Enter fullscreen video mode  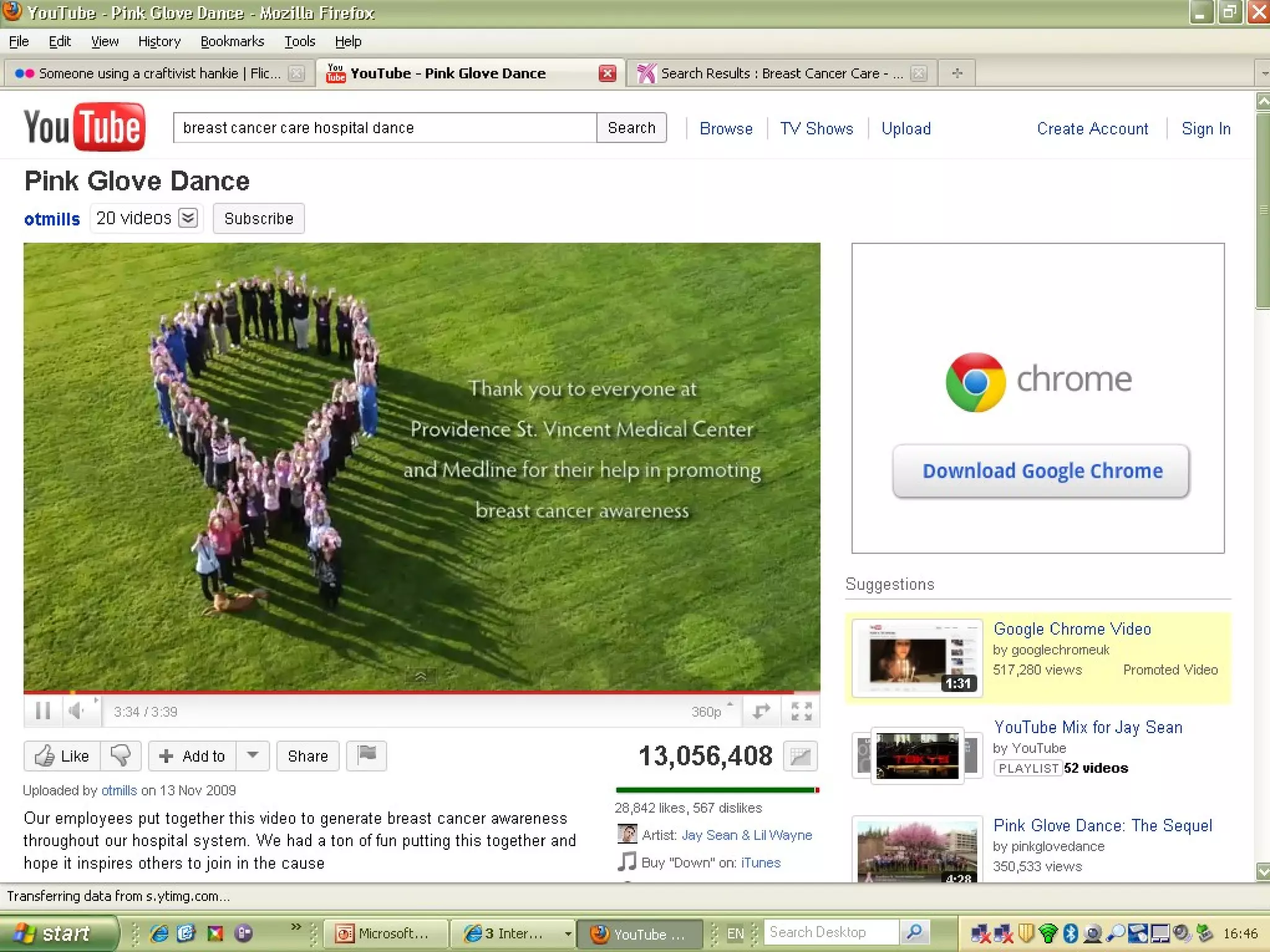click(x=801, y=711)
